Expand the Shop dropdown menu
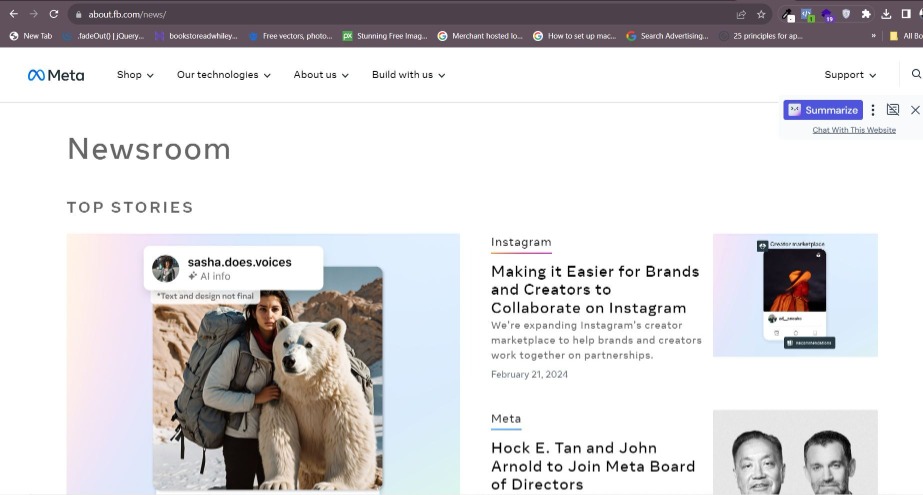The width and height of the screenshot is (923, 495). coord(135,75)
